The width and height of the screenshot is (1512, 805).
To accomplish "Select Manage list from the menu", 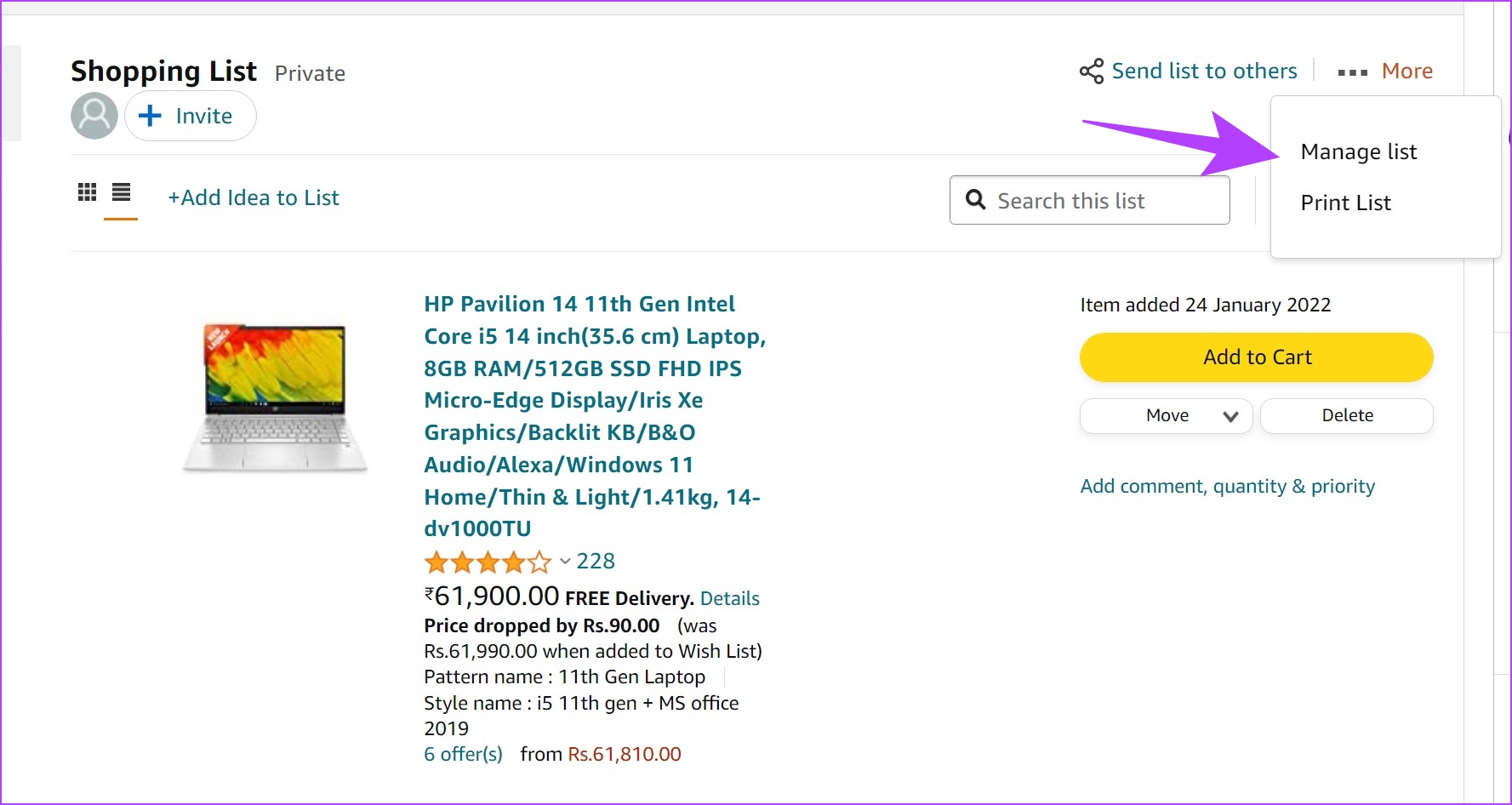I will (1359, 152).
